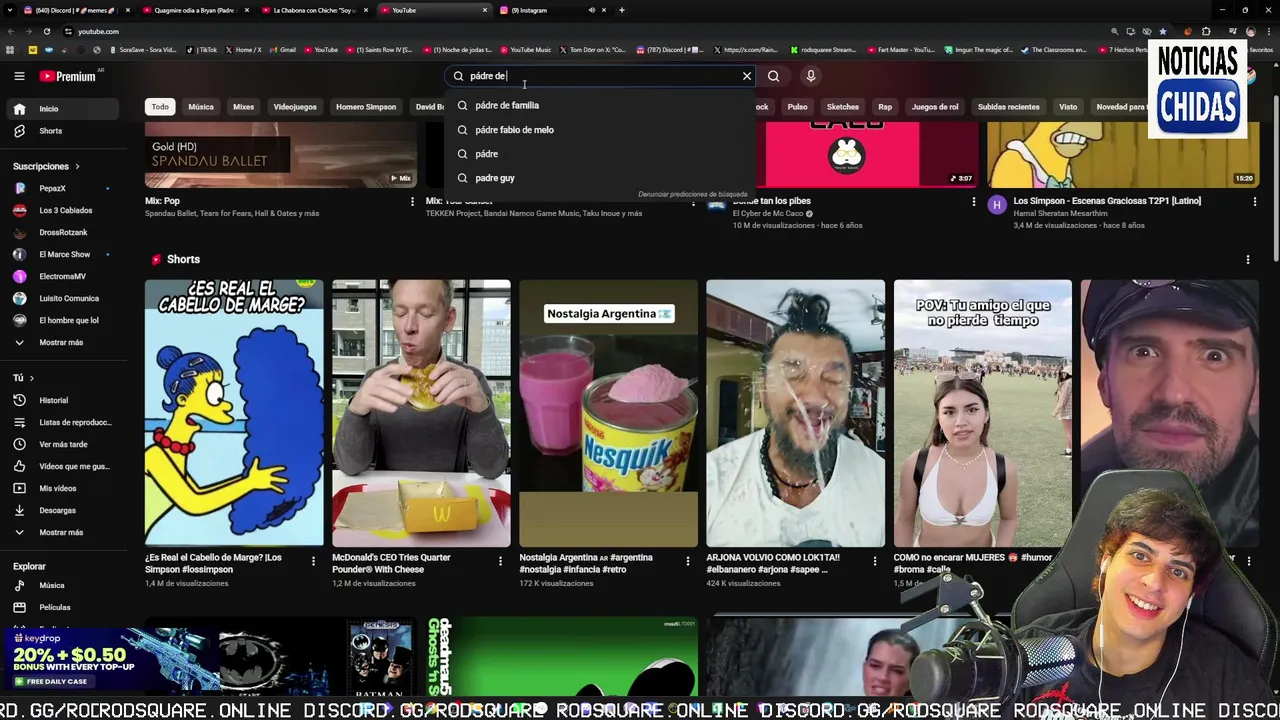The height and width of the screenshot is (720, 1280).
Task: Open DrossRotzank channel
Action: [65, 232]
